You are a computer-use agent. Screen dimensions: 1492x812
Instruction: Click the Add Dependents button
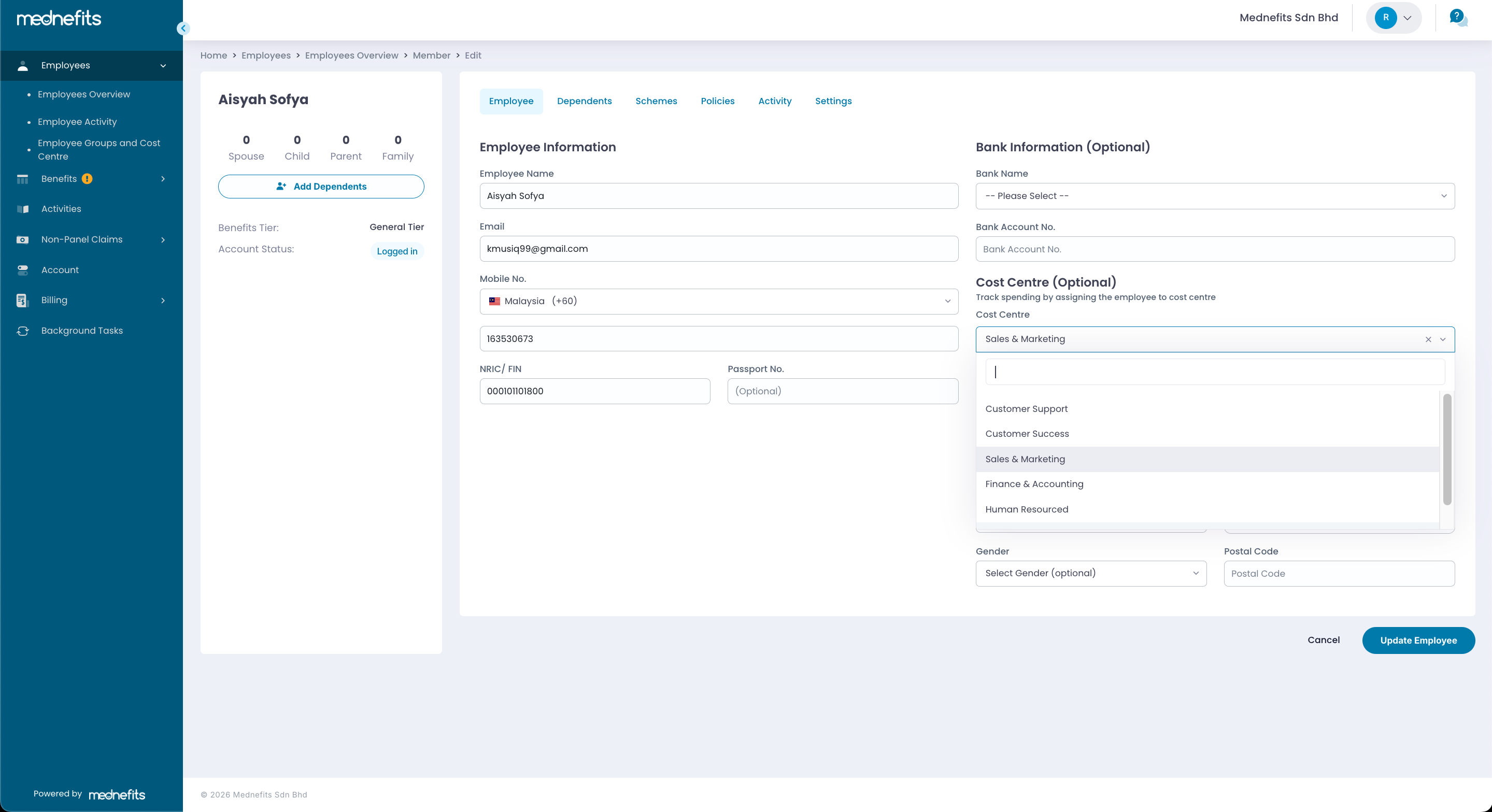[x=321, y=187]
